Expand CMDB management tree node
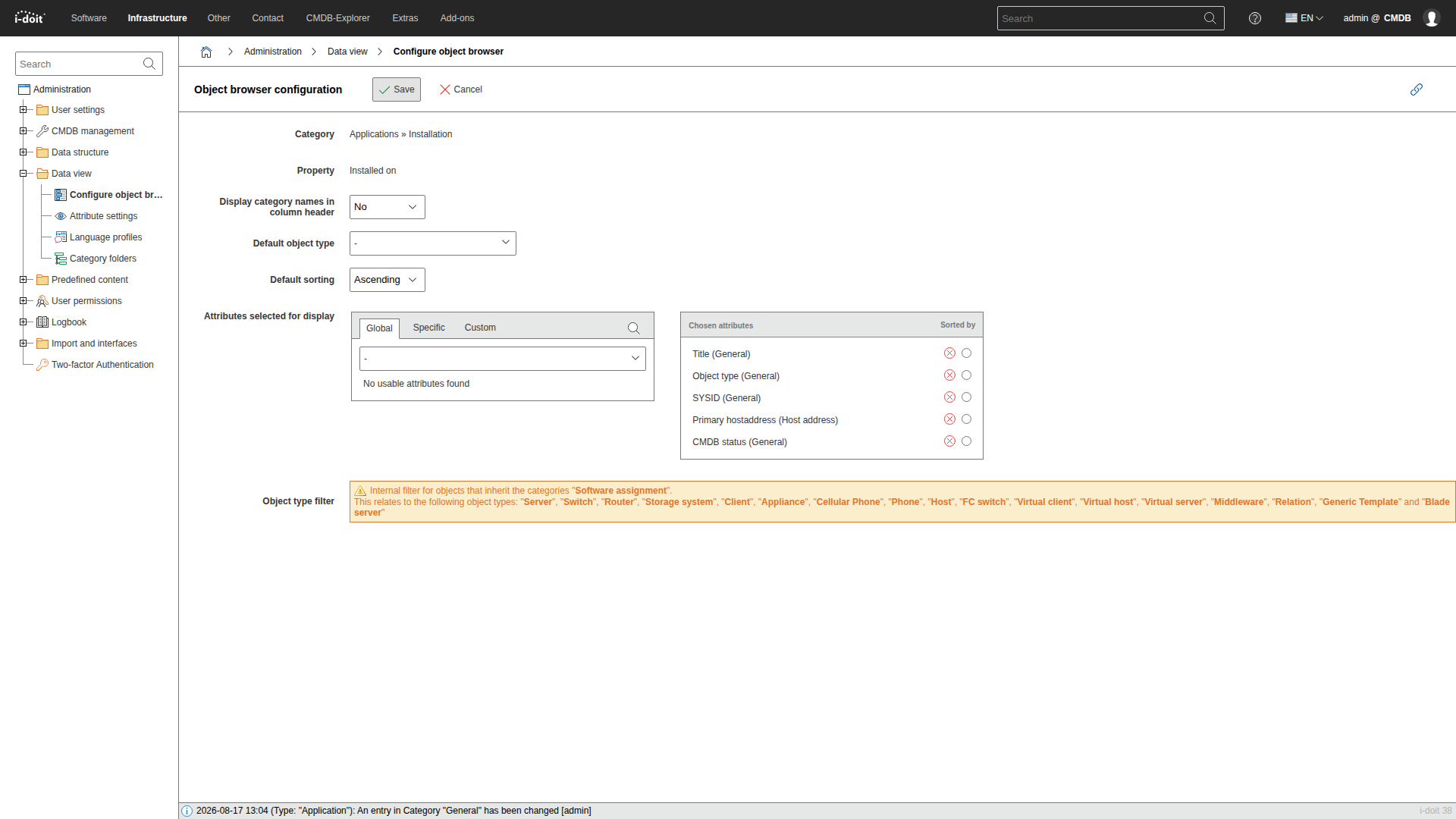This screenshot has height=819, width=1456. (x=23, y=131)
